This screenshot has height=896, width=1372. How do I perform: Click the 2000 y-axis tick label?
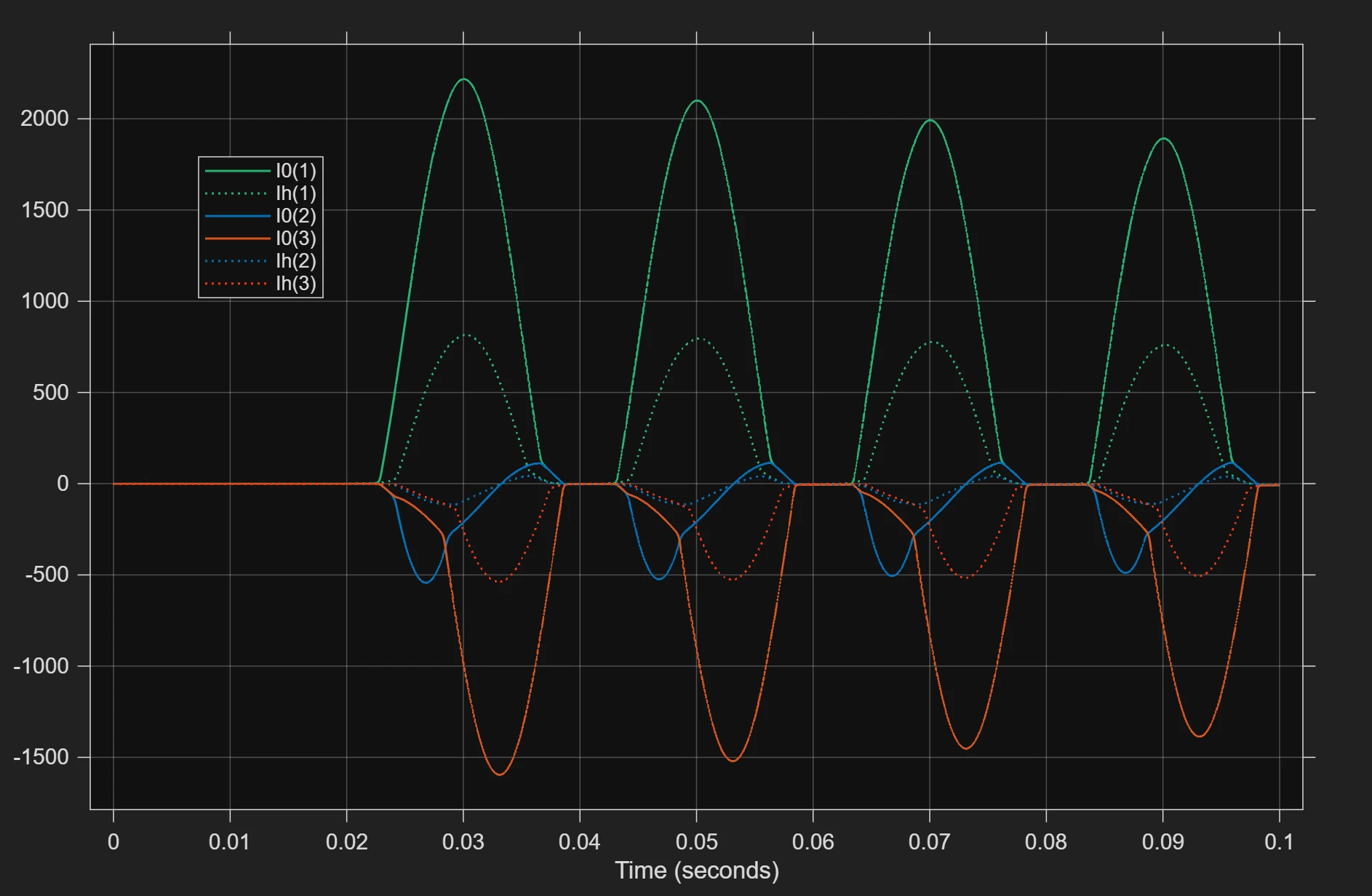[44, 119]
